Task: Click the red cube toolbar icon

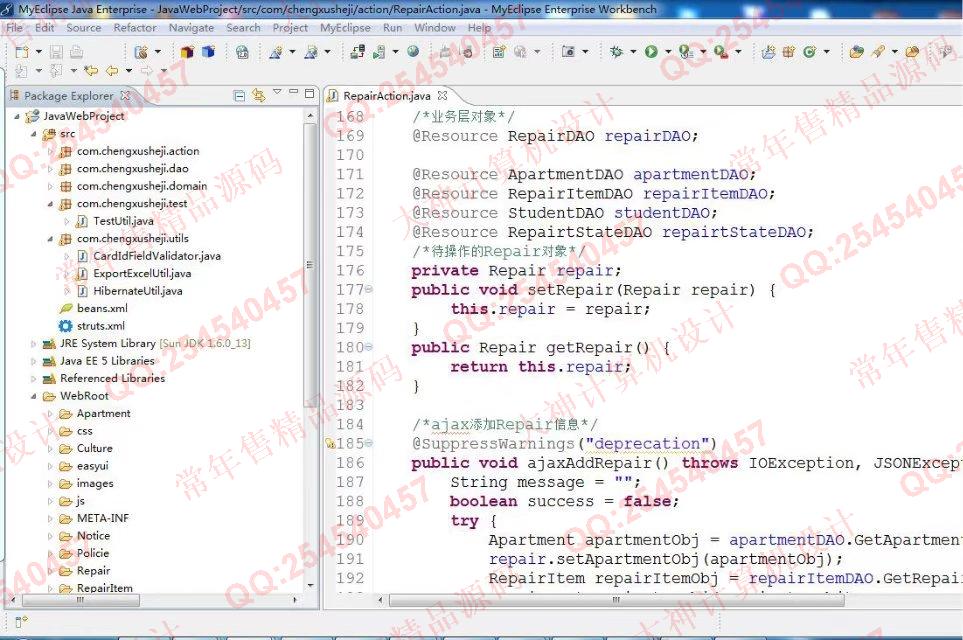Action: [188, 52]
